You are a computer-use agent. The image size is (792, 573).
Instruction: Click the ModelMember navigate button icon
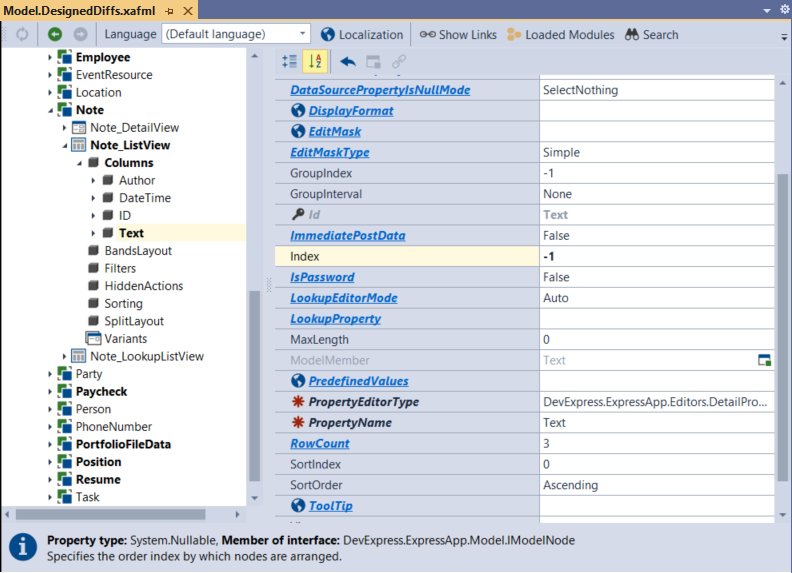click(764, 360)
